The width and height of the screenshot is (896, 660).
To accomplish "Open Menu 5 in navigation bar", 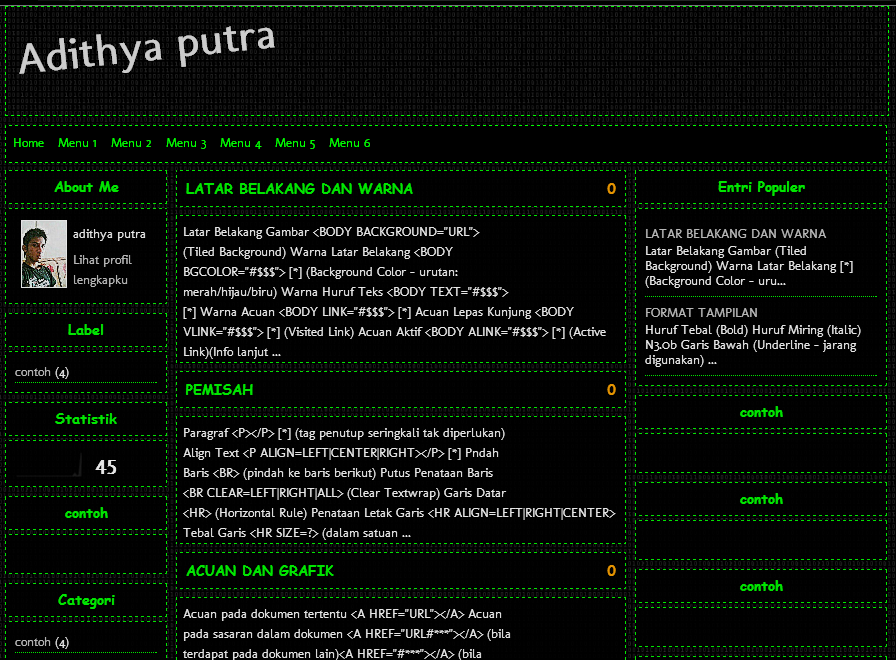I will pyautogui.click(x=295, y=143).
